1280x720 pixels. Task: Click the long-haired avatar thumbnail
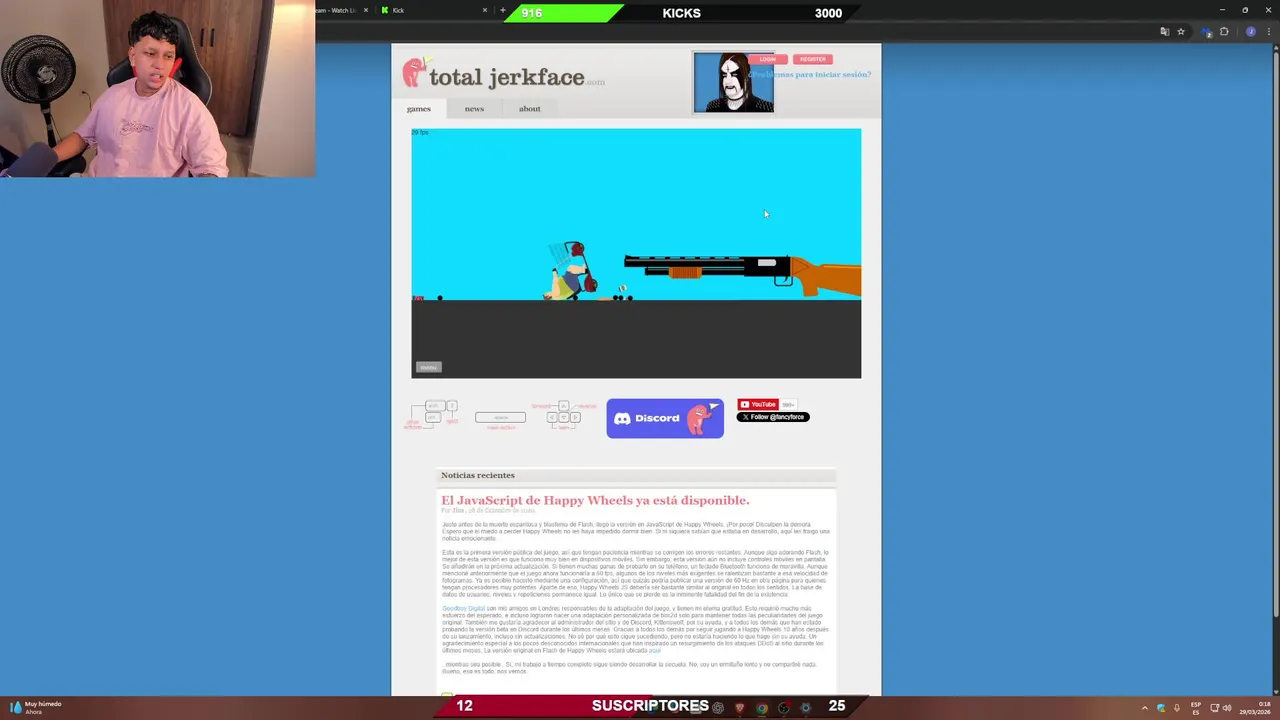[733, 83]
